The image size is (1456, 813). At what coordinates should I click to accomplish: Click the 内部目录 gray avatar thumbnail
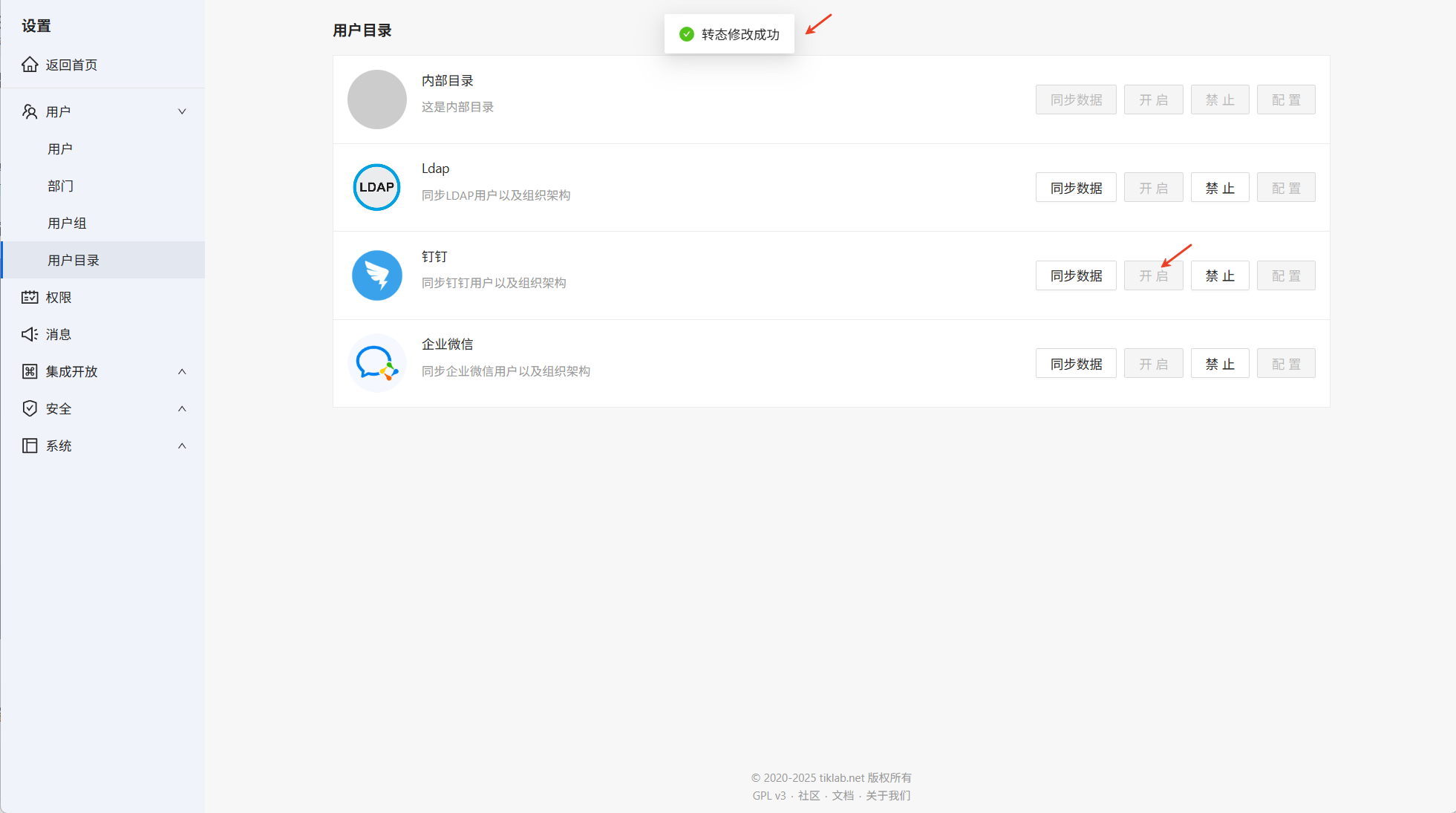pos(376,99)
